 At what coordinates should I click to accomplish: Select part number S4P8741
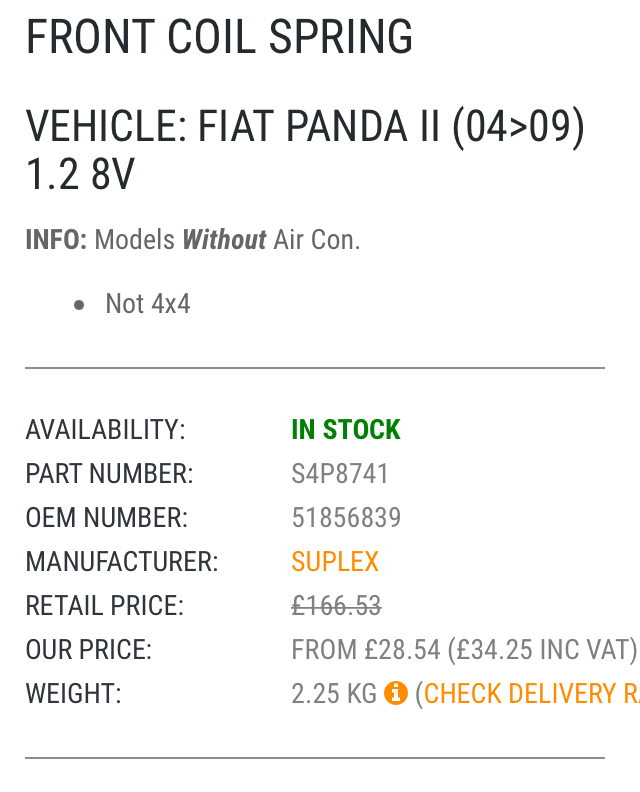pos(340,474)
